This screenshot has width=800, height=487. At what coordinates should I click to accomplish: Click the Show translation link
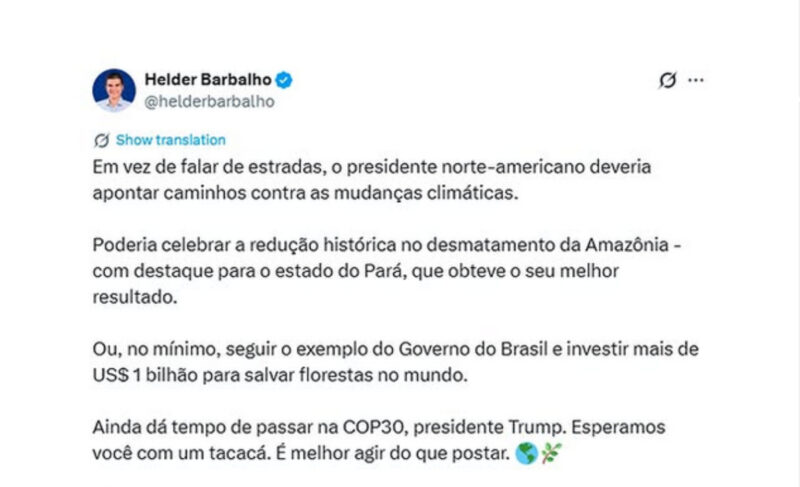[x=170, y=140]
